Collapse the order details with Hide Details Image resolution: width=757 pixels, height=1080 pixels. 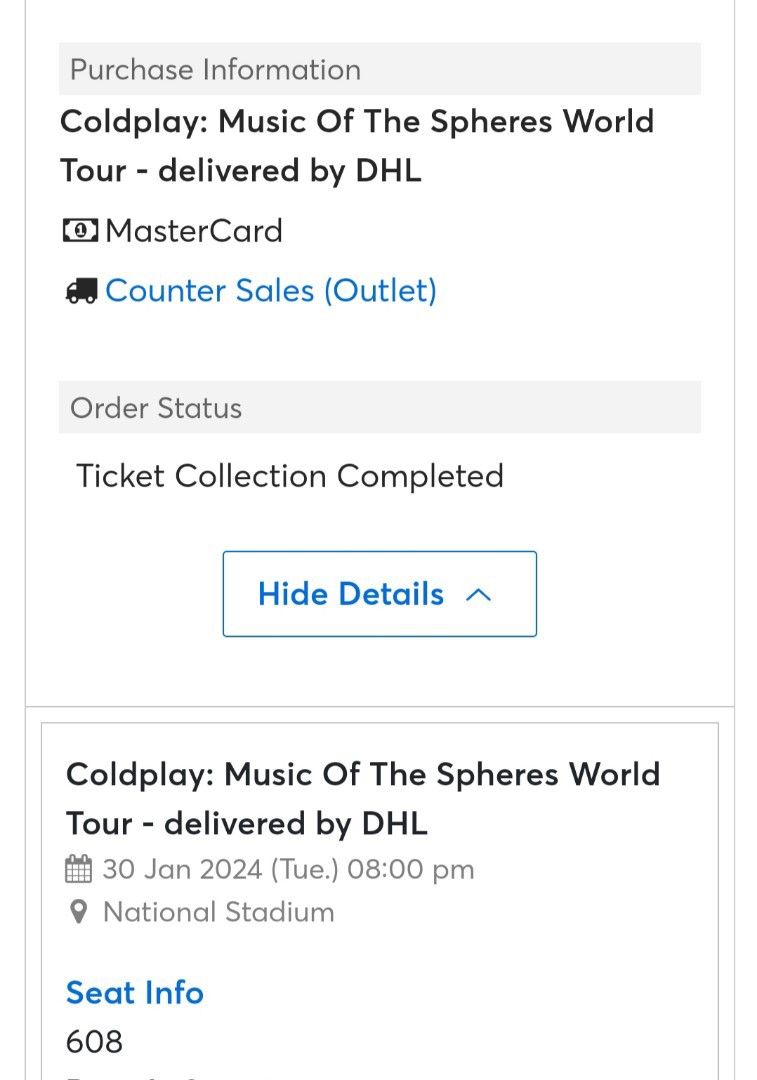(378, 594)
